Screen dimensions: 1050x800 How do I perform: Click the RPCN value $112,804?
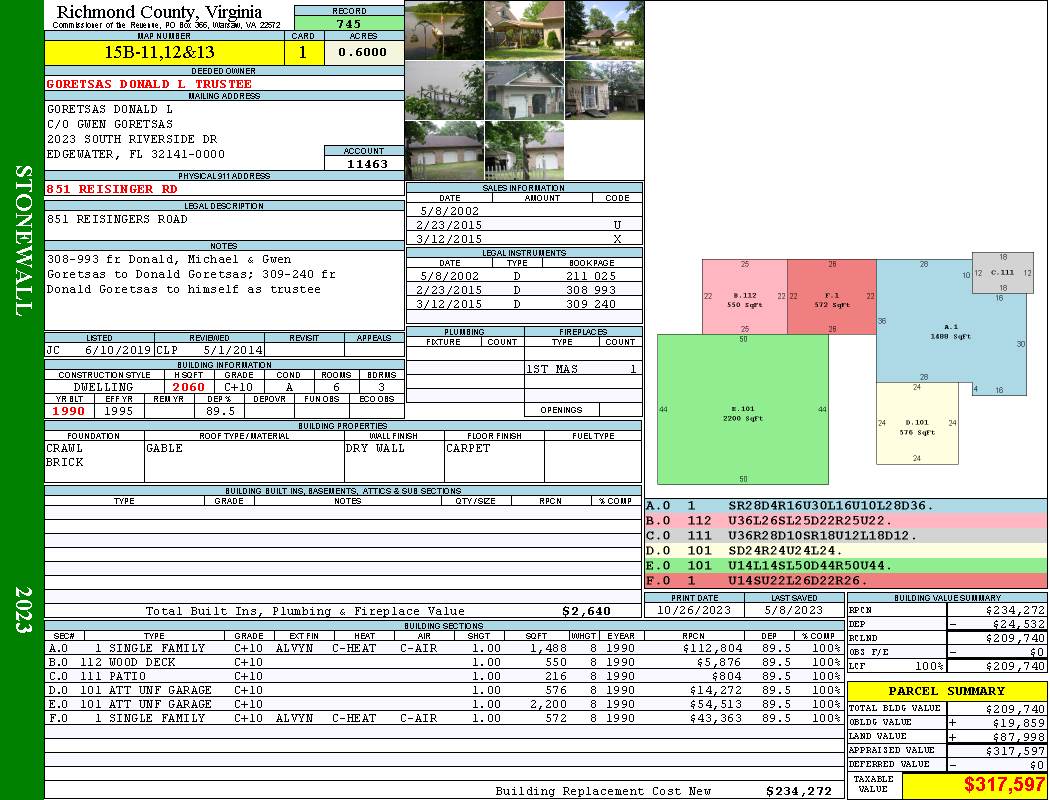(x=712, y=648)
